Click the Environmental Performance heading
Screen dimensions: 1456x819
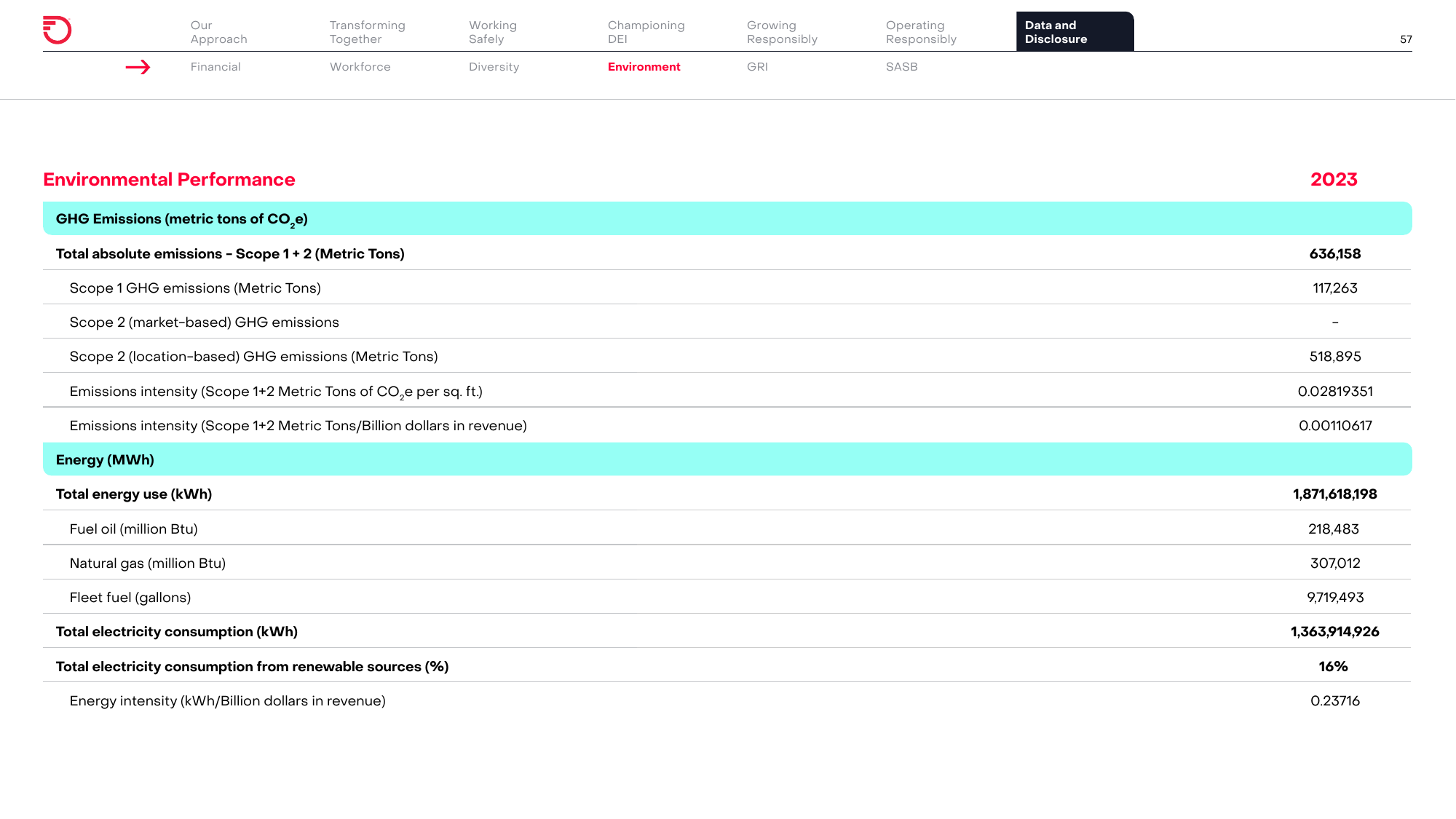(x=169, y=180)
